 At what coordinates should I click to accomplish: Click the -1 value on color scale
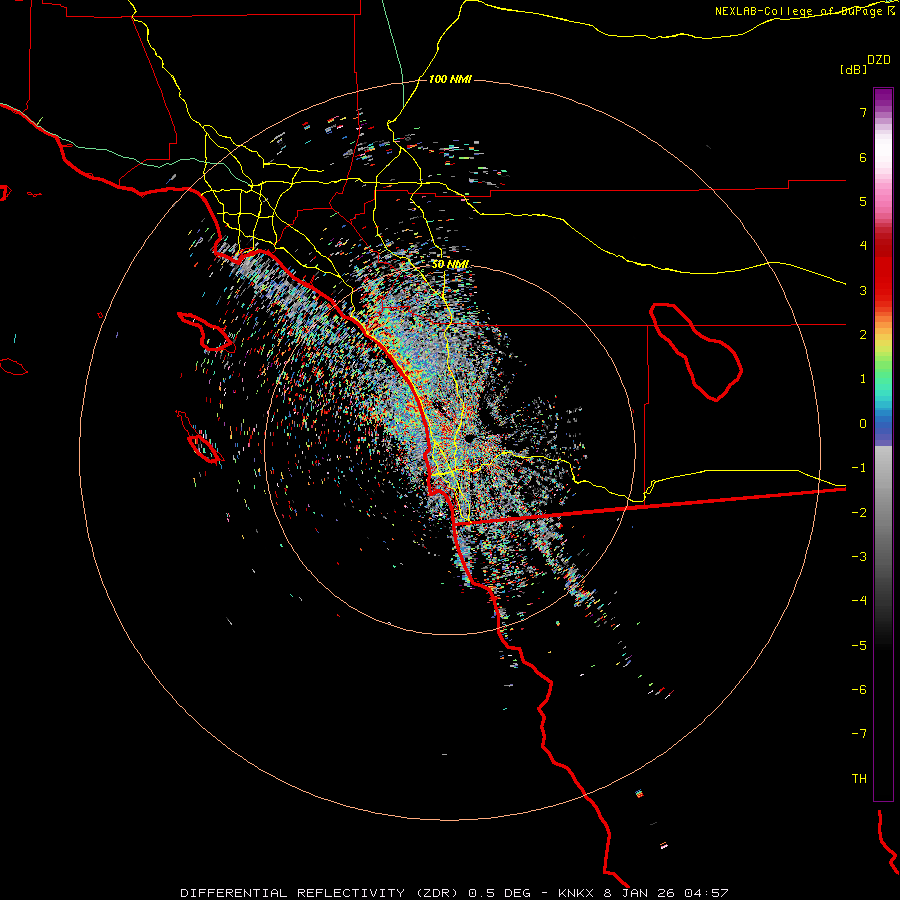coord(859,468)
